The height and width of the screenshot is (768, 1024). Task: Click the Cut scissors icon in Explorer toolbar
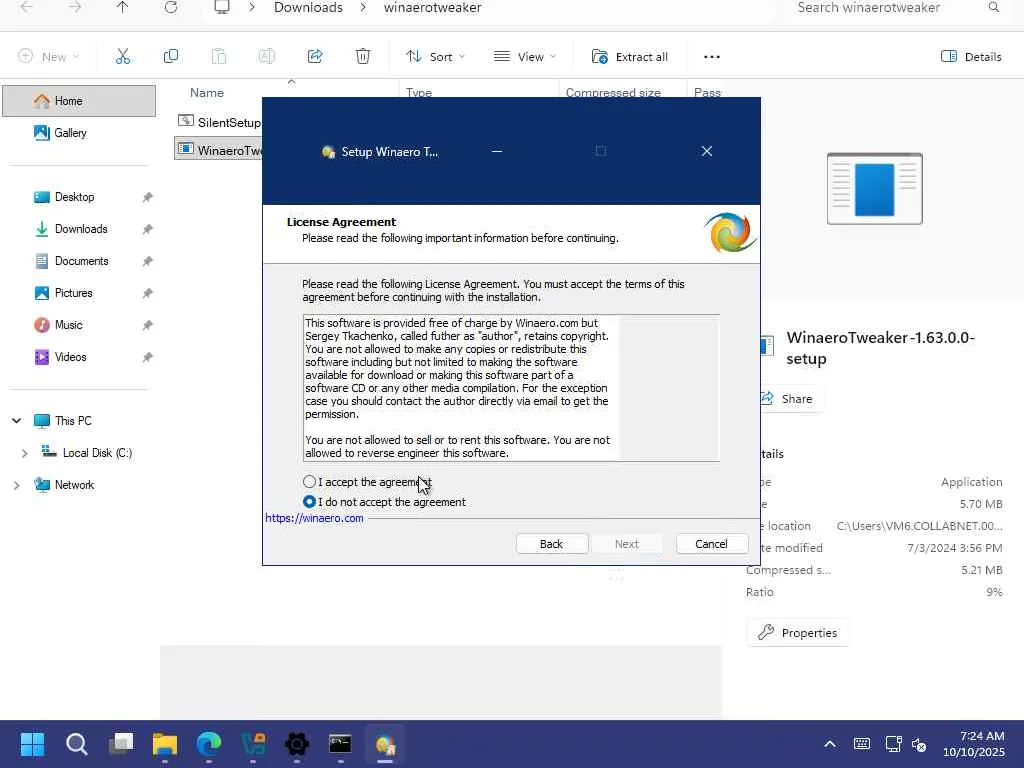pos(122,56)
